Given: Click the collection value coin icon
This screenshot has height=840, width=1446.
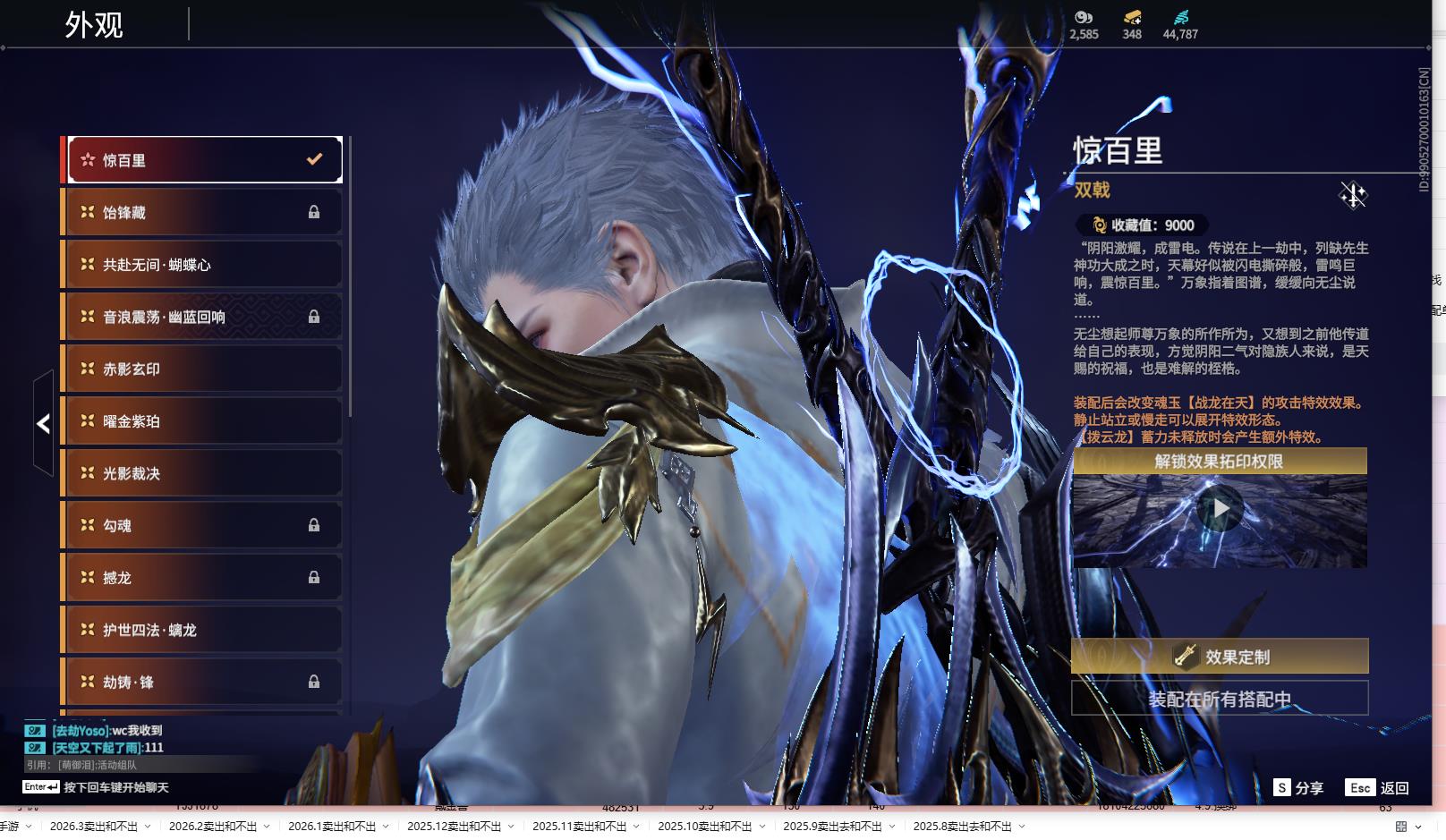Looking at the screenshot, I should click(x=1099, y=225).
